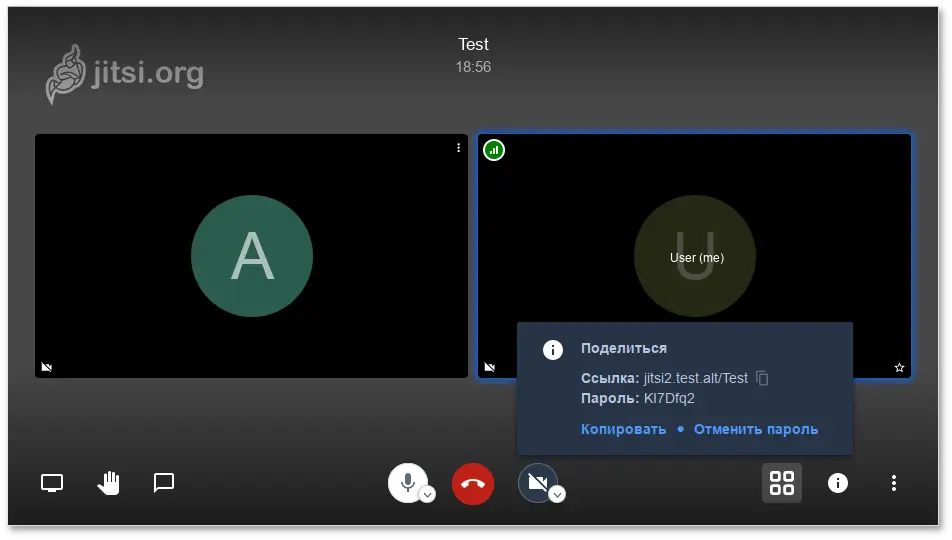This screenshot has width=952, height=540.
Task: Click the star icon on User tile
Action: pyautogui.click(x=899, y=368)
